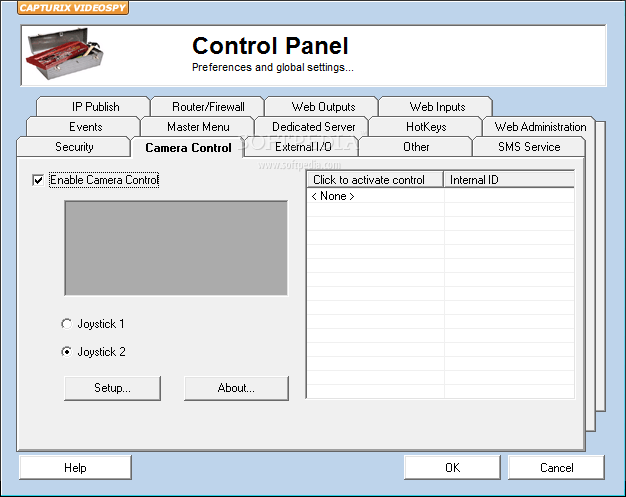Image resolution: width=626 pixels, height=497 pixels.
Task: Switch to the Master Menu tab
Action: (x=198, y=127)
